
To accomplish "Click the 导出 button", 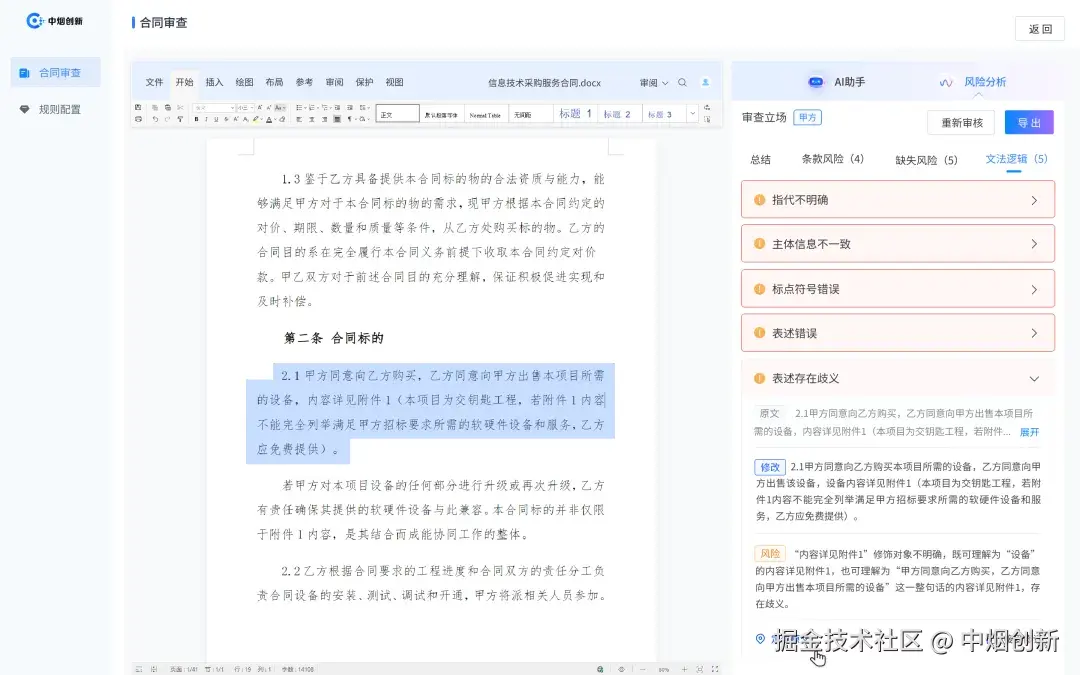I will click(x=1029, y=121).
